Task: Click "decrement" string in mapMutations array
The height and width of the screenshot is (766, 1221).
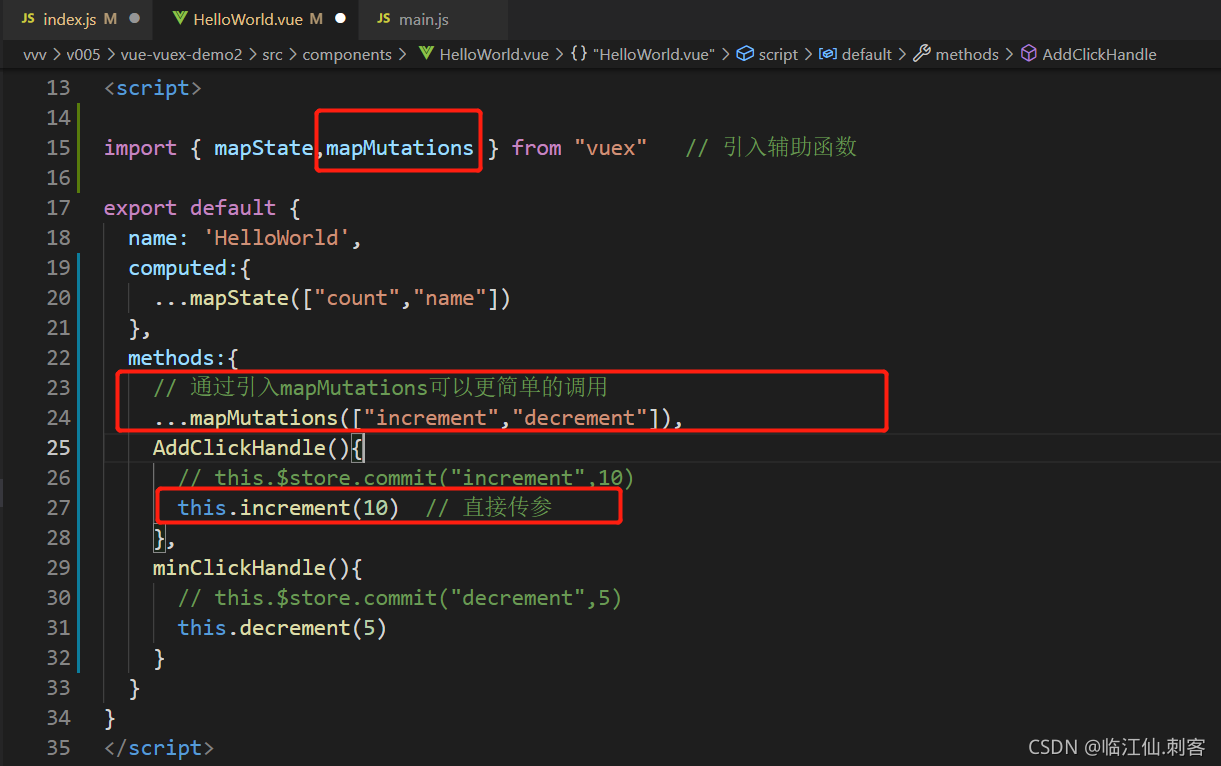Action: (x=579, y=418)
